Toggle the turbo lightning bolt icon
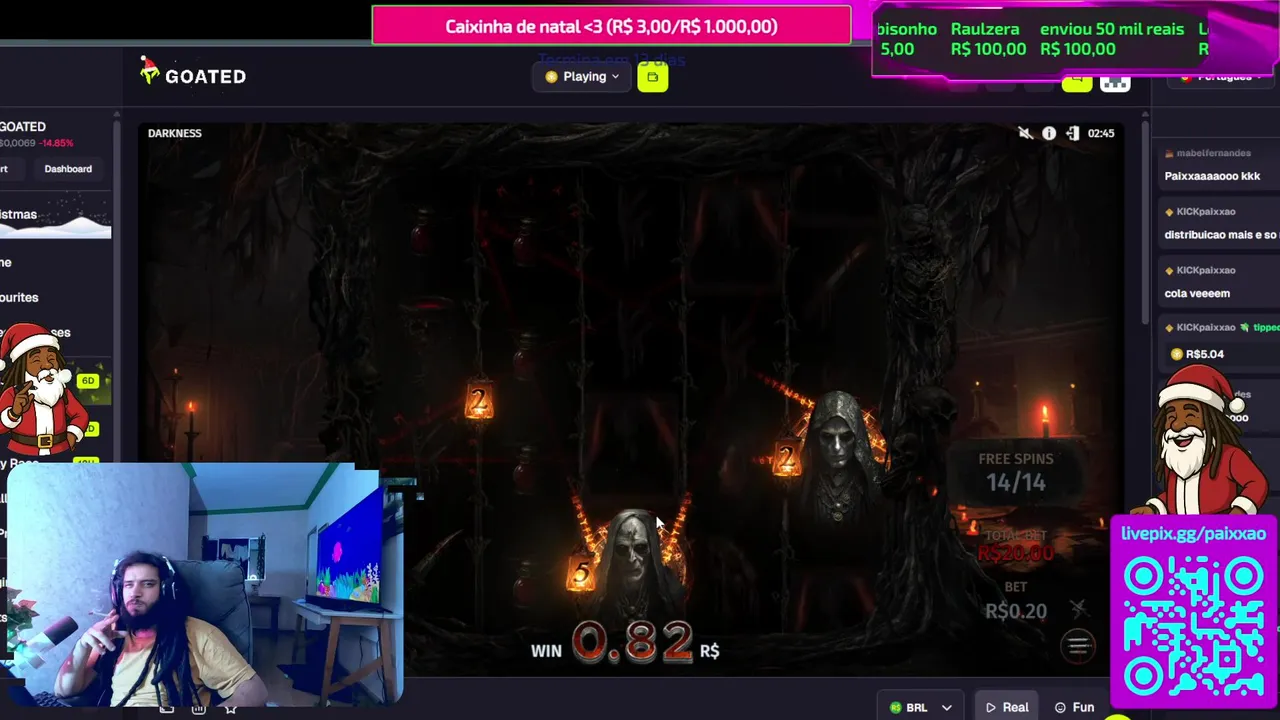 tap(1078, 608)
